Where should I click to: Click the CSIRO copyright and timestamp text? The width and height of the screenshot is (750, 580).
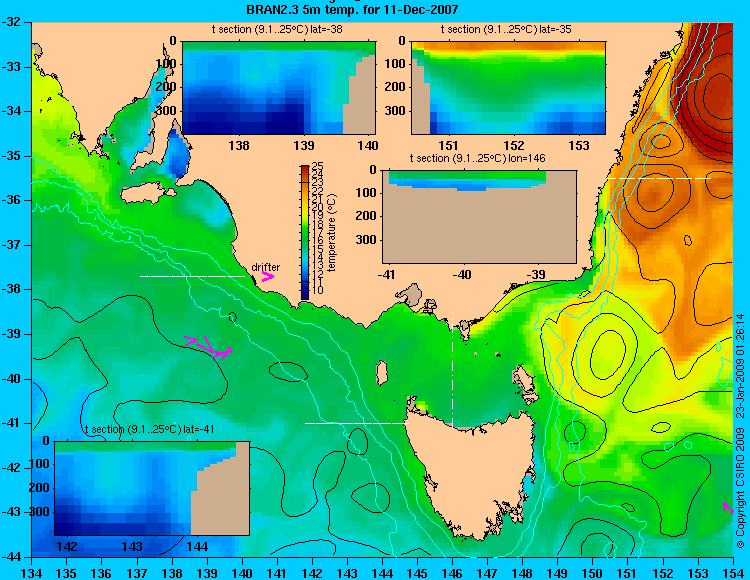(740, 431)
